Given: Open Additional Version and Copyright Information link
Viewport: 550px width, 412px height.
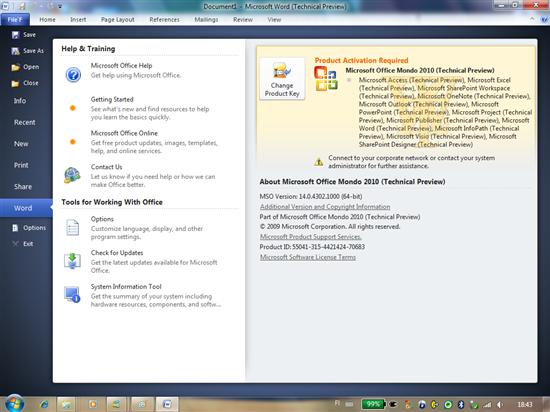Looking at the screenshot, I should 325,207.
